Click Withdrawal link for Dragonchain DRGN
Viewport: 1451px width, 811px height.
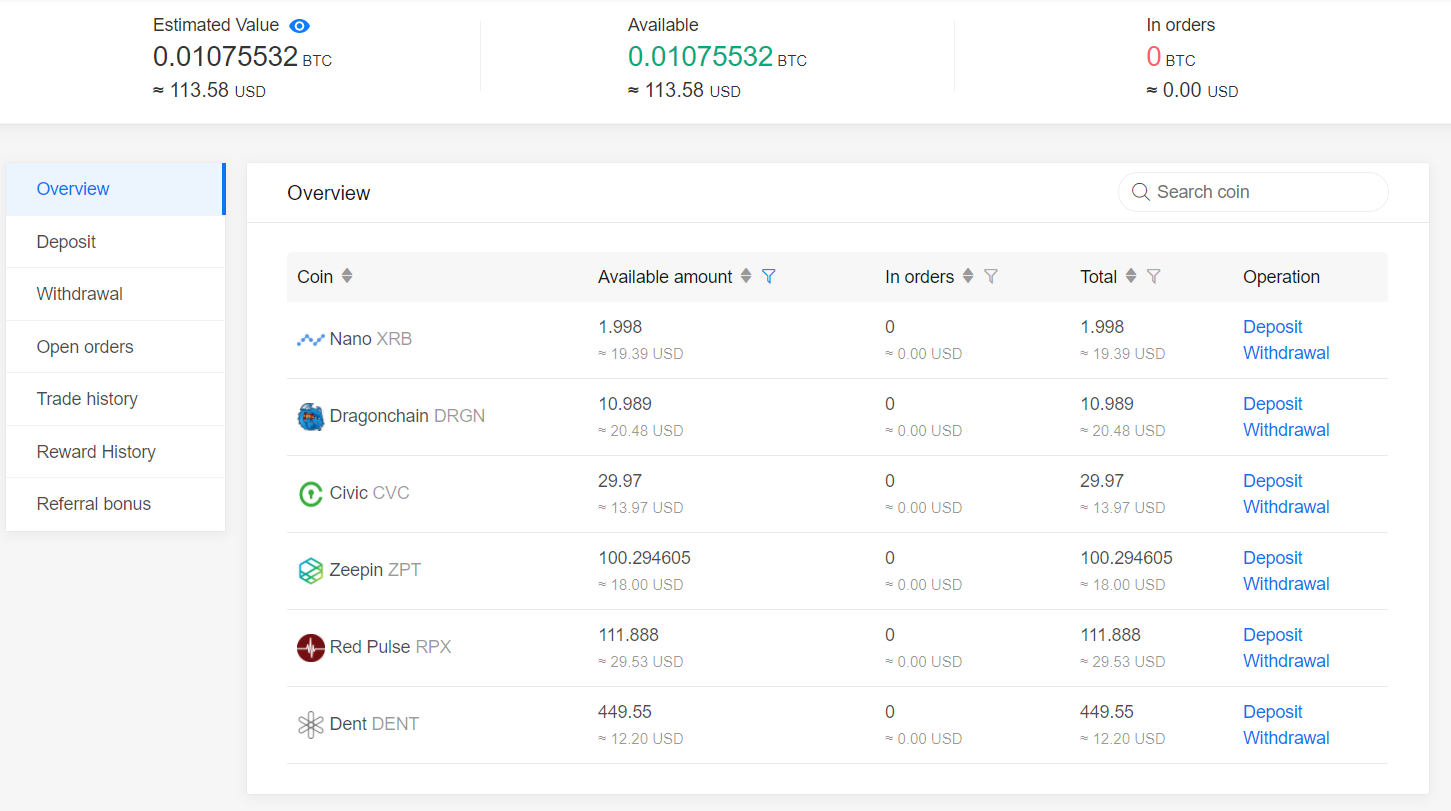pyautogui.click(x=1286, y=430)
